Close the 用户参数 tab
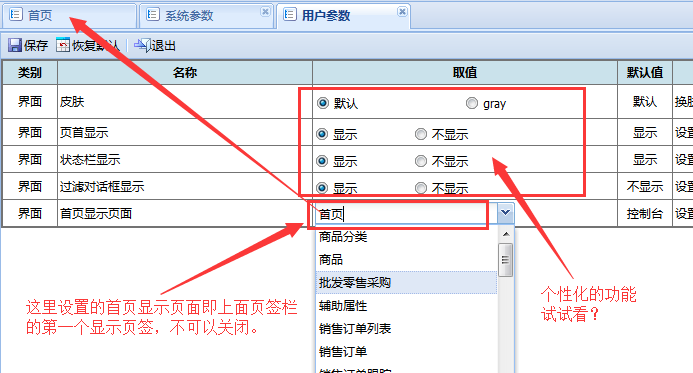The image size is (693, 373). [402, 11]
